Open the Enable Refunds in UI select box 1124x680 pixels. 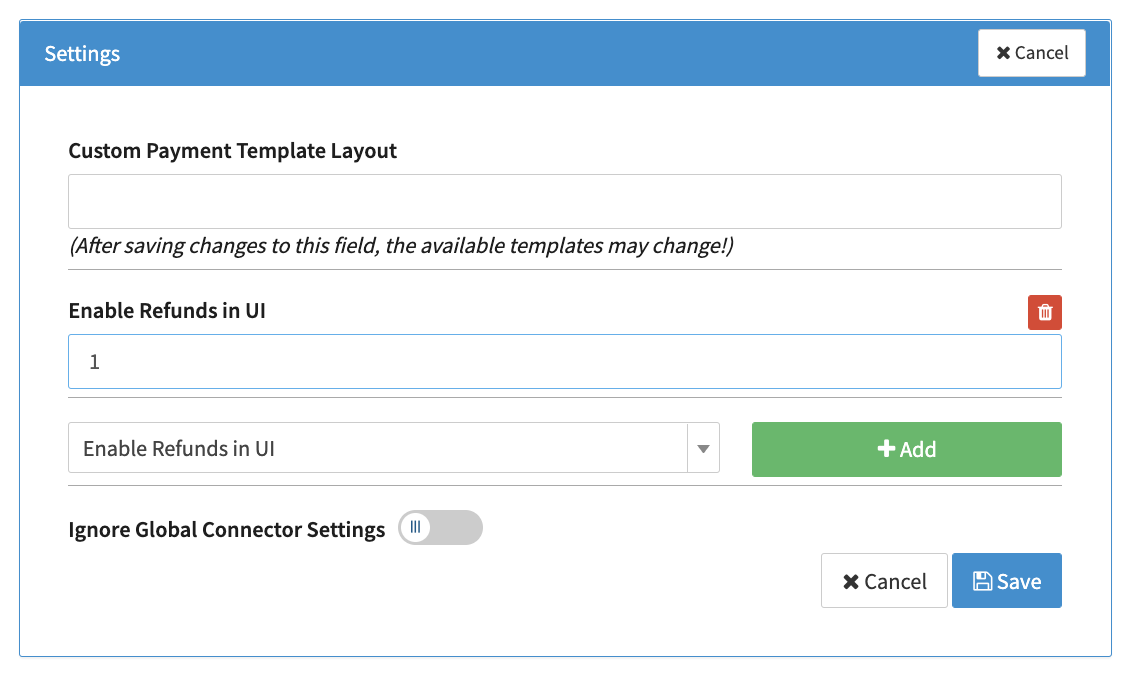[x=378, y=448]
